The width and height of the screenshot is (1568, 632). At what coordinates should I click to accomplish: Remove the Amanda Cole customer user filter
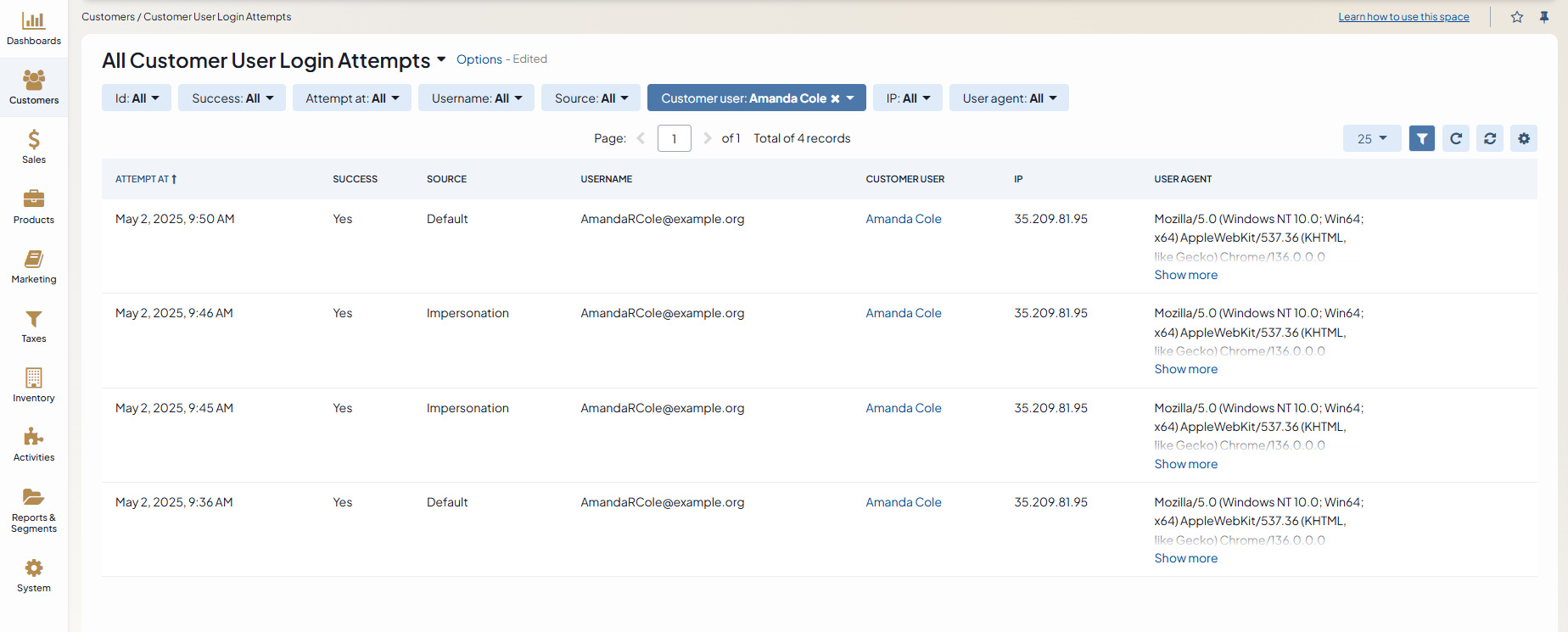835,98
